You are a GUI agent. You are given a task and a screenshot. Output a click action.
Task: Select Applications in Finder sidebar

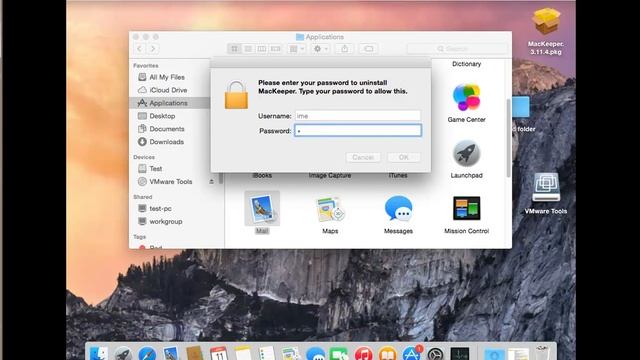click(x=169, y=103)
